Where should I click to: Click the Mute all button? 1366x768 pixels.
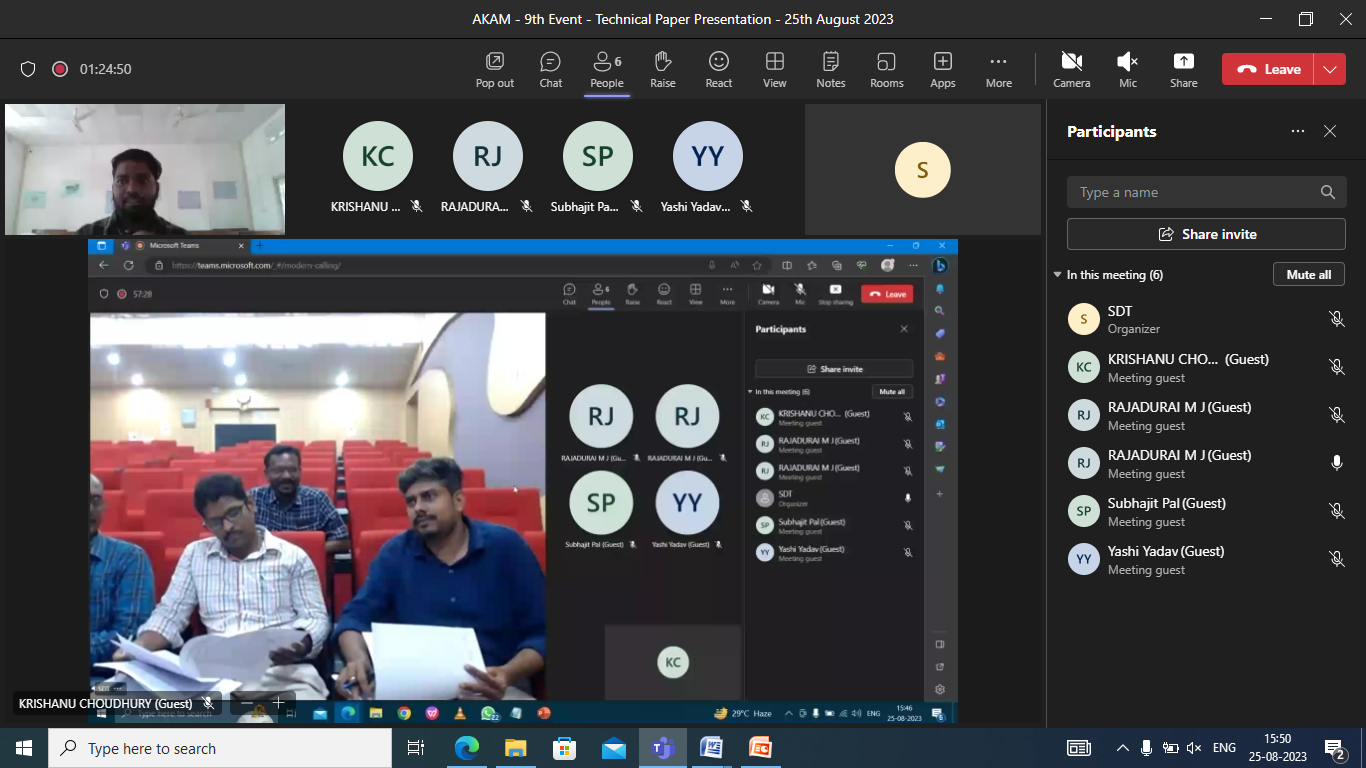pyautogui.click(x=1308, y=274)
